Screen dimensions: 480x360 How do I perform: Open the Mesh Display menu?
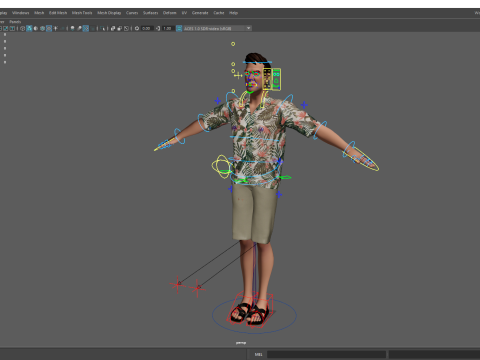click(109, 13)
